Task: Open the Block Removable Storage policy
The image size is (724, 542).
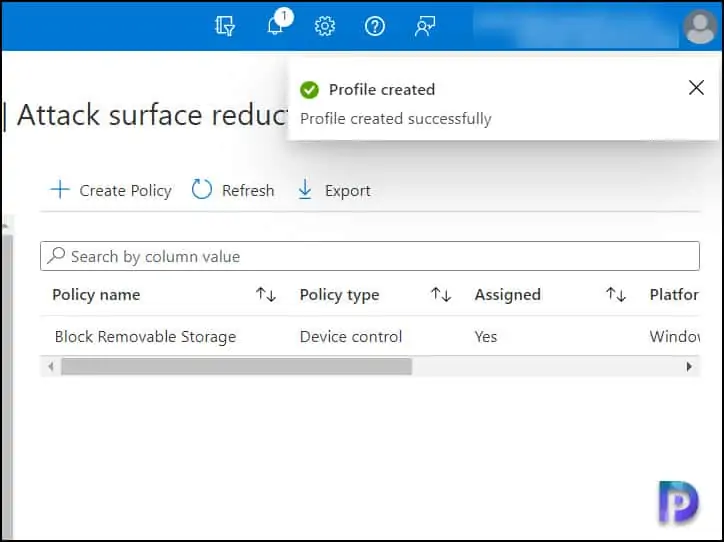Action: coord(145,337)
